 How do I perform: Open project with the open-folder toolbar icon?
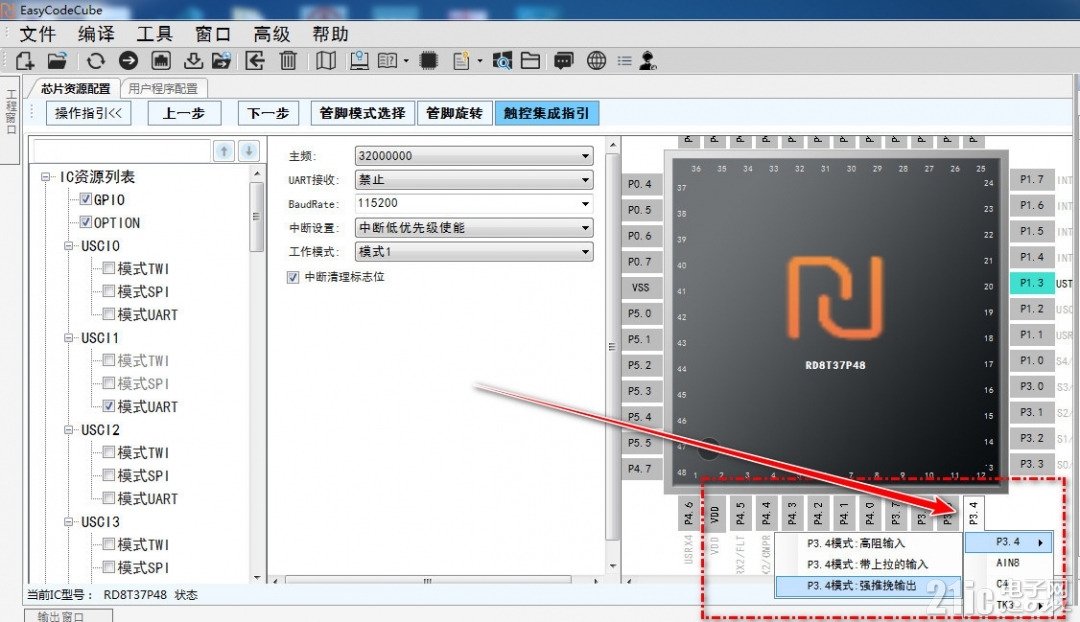[57, 61]
